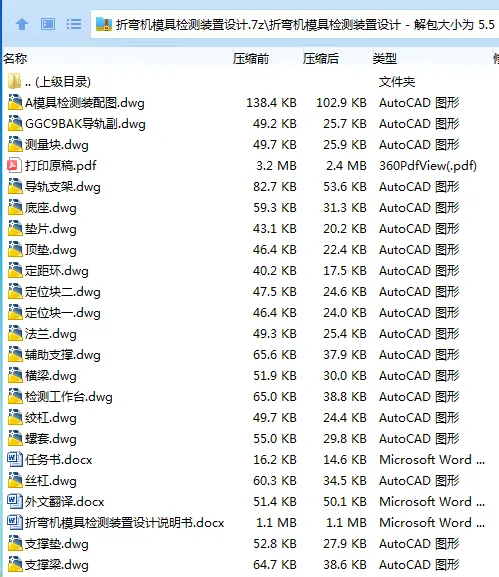
Task: Click the 138.4 KB size of A模具检测装配图.dwg
Action: (x=271, y=103)
